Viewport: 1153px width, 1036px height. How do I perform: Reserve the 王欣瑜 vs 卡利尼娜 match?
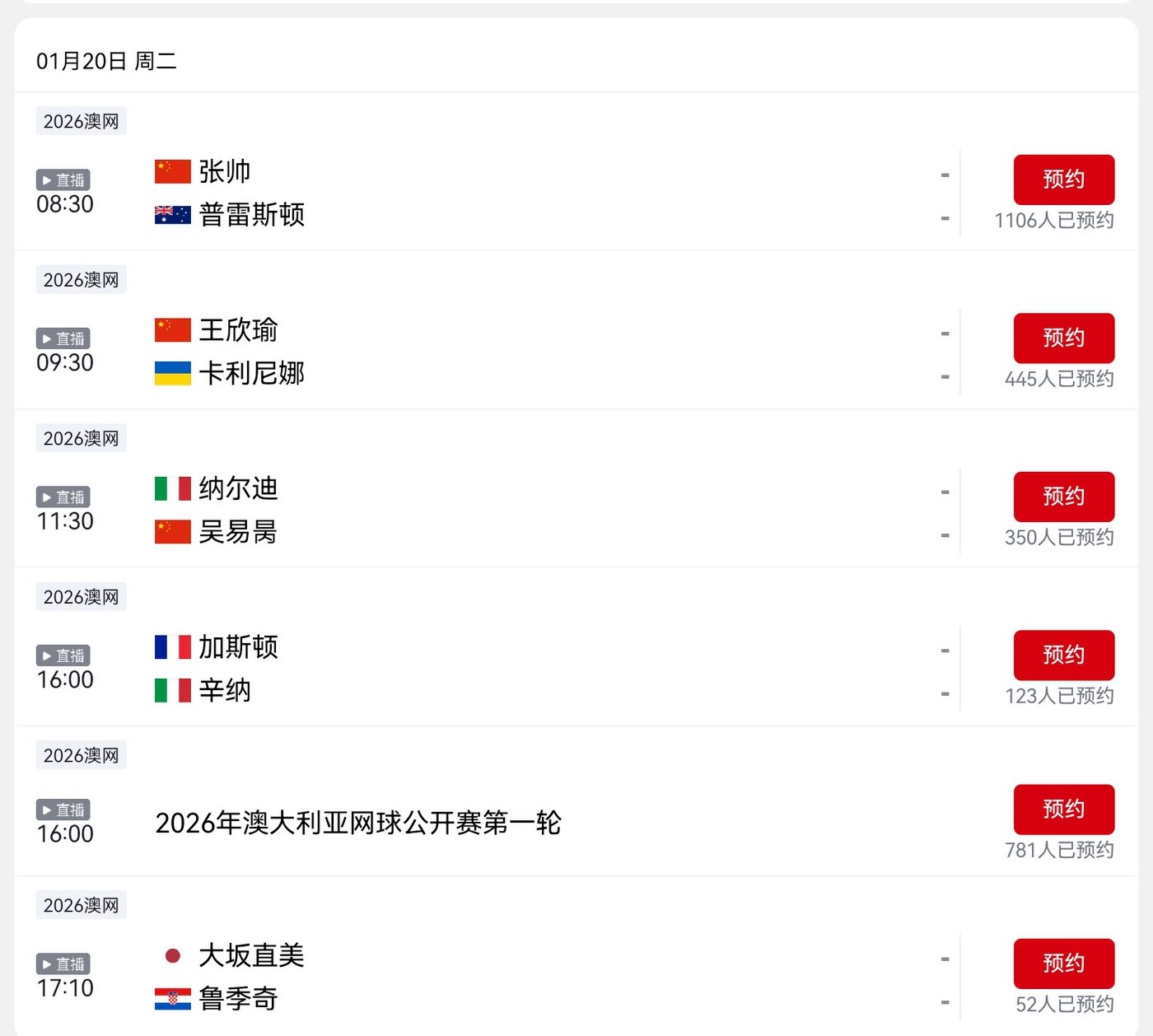tap(1063, 338)
